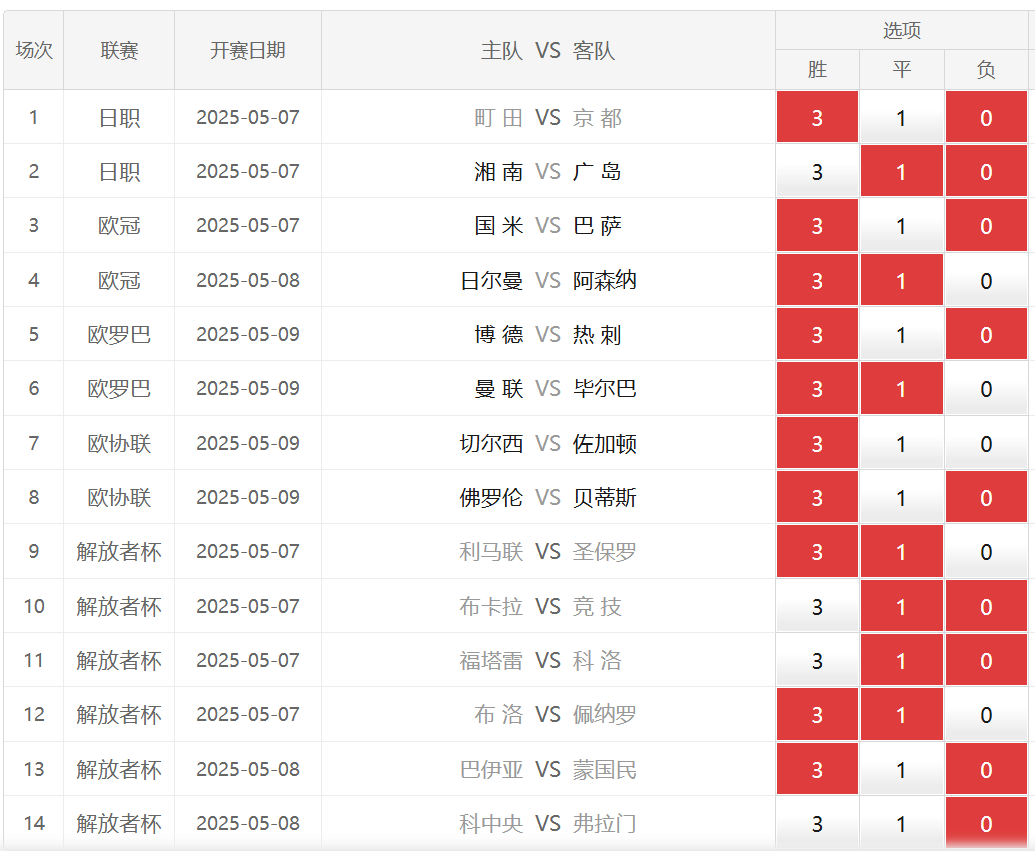Viewport: 1035px width, 857px height.
Task: Click the 负 sub-header
Action: pyautogui.click(x=986, y=69)
